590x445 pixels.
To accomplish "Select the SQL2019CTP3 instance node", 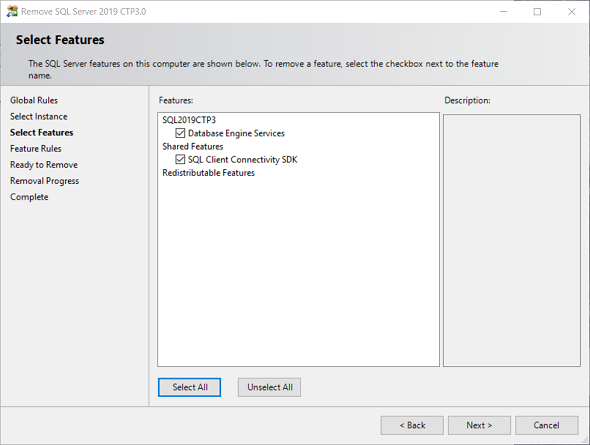I will 189,120.
